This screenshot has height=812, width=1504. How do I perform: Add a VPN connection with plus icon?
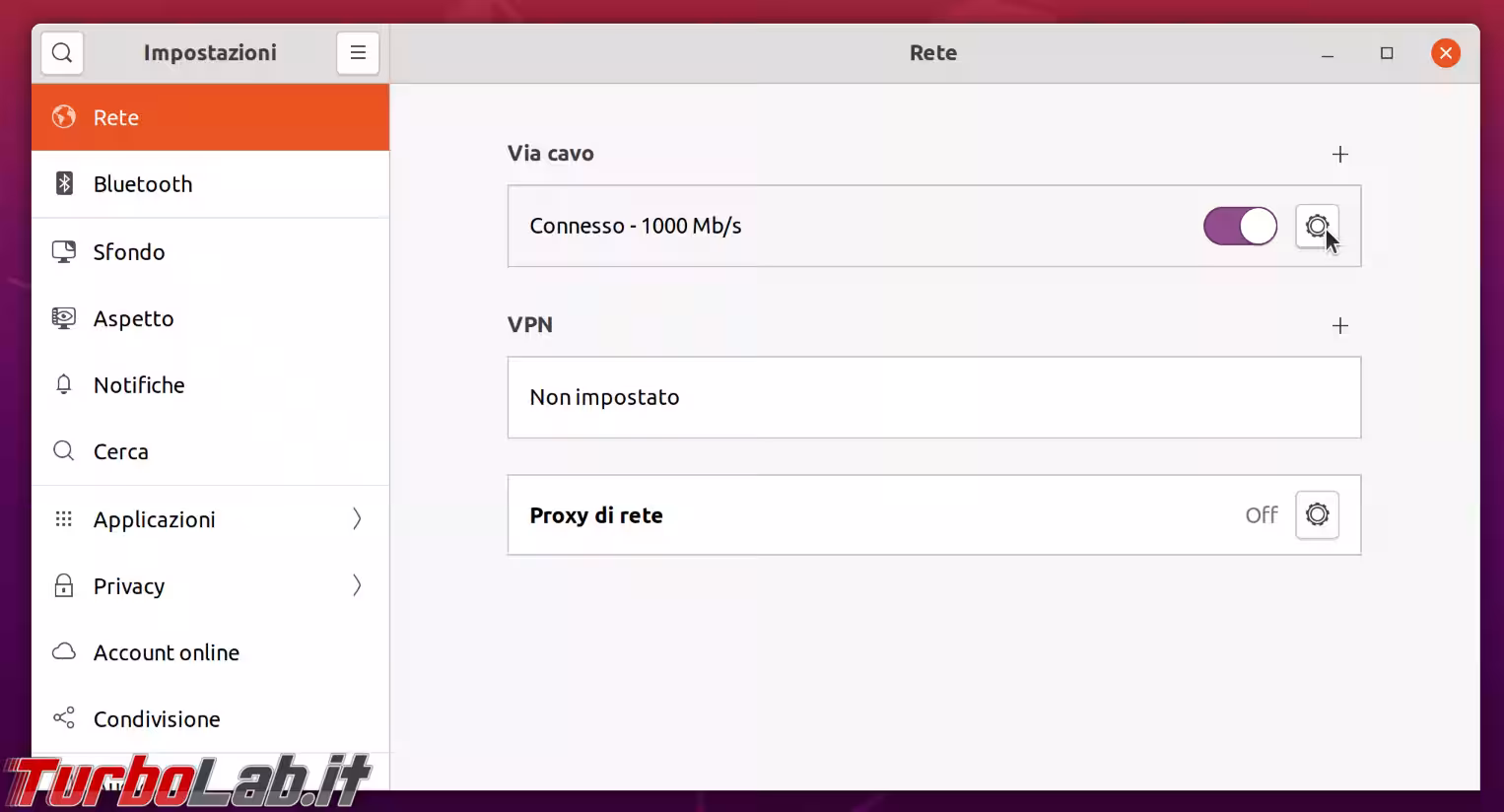coord(1339,326)
